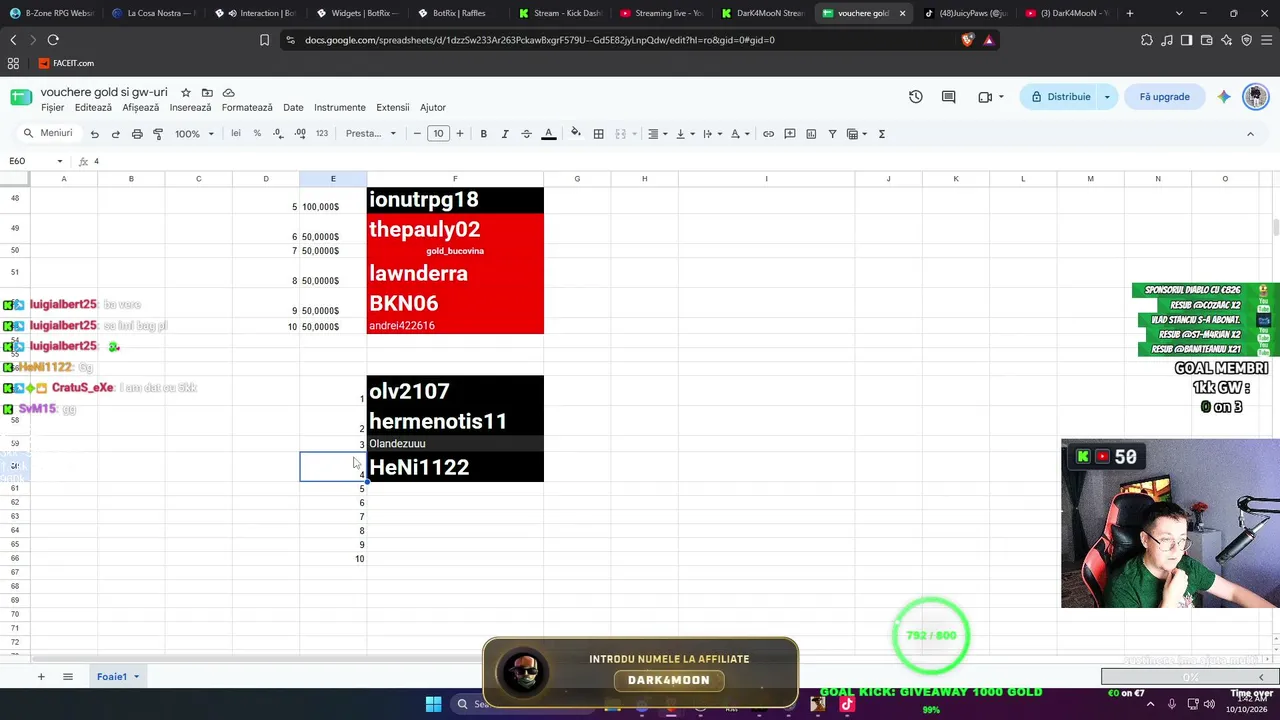The height and width of the screenshot is (720, 1280).
Task: Show all comments panel icon
Action: click(x=949, y=97)
